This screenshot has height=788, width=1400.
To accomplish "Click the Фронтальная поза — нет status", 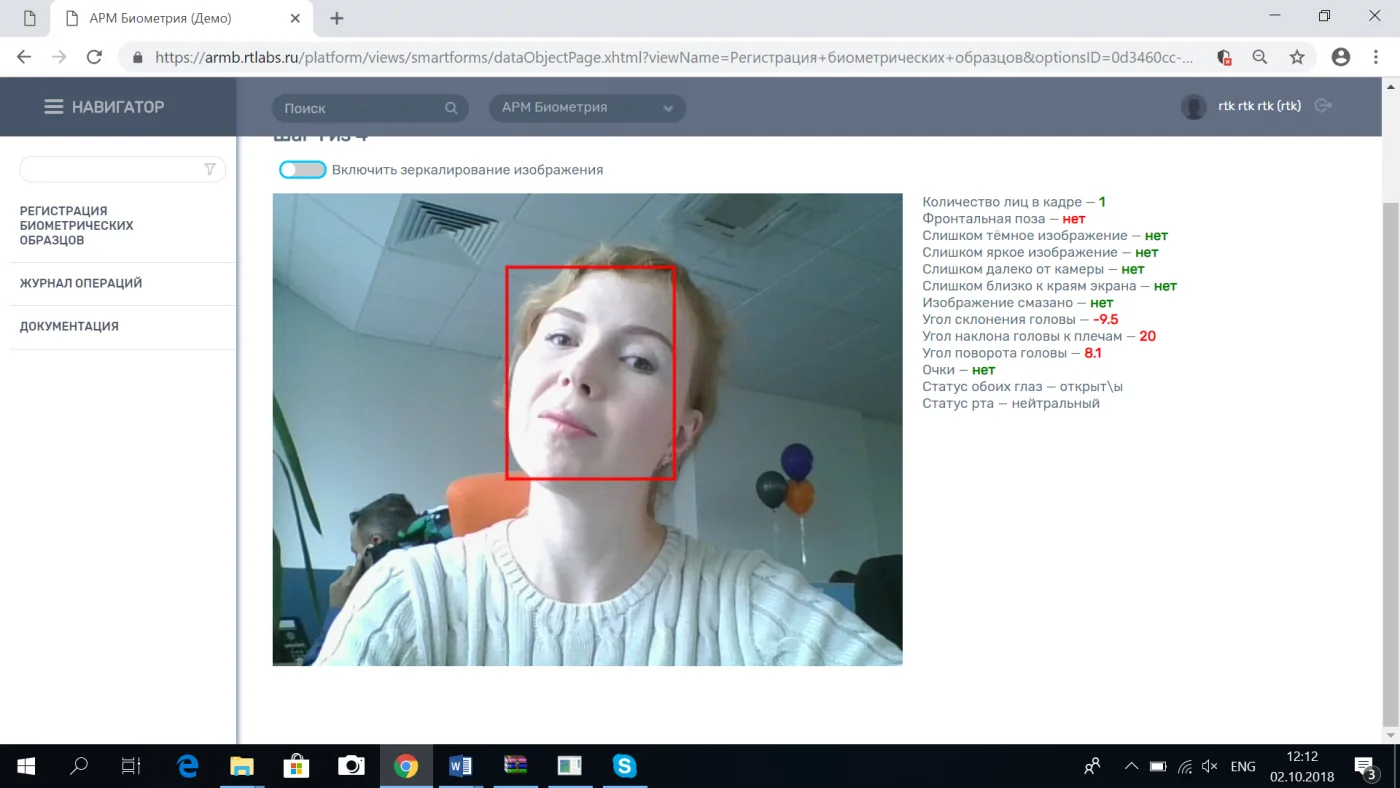I will [1003, 219].
